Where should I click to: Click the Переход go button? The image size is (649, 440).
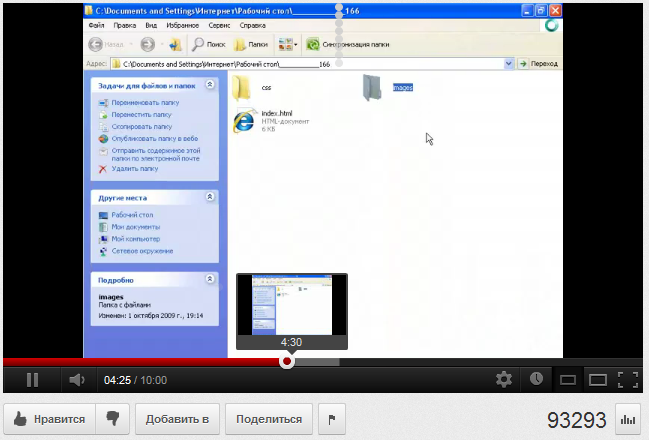[x=538, y=64]
